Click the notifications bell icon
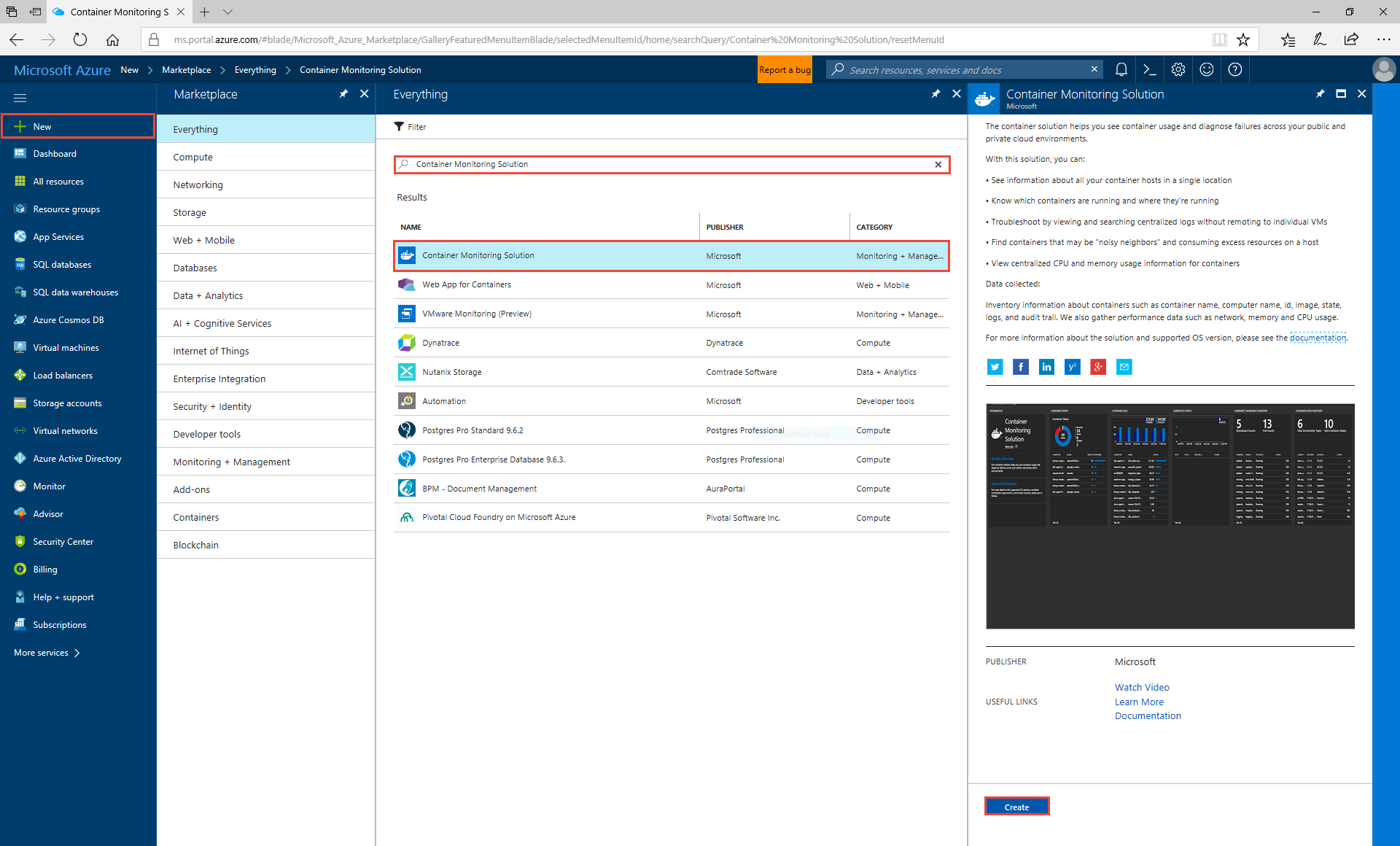This screenshot has width=1400, height=846. pyautogui.click(x=1121, y=70)
